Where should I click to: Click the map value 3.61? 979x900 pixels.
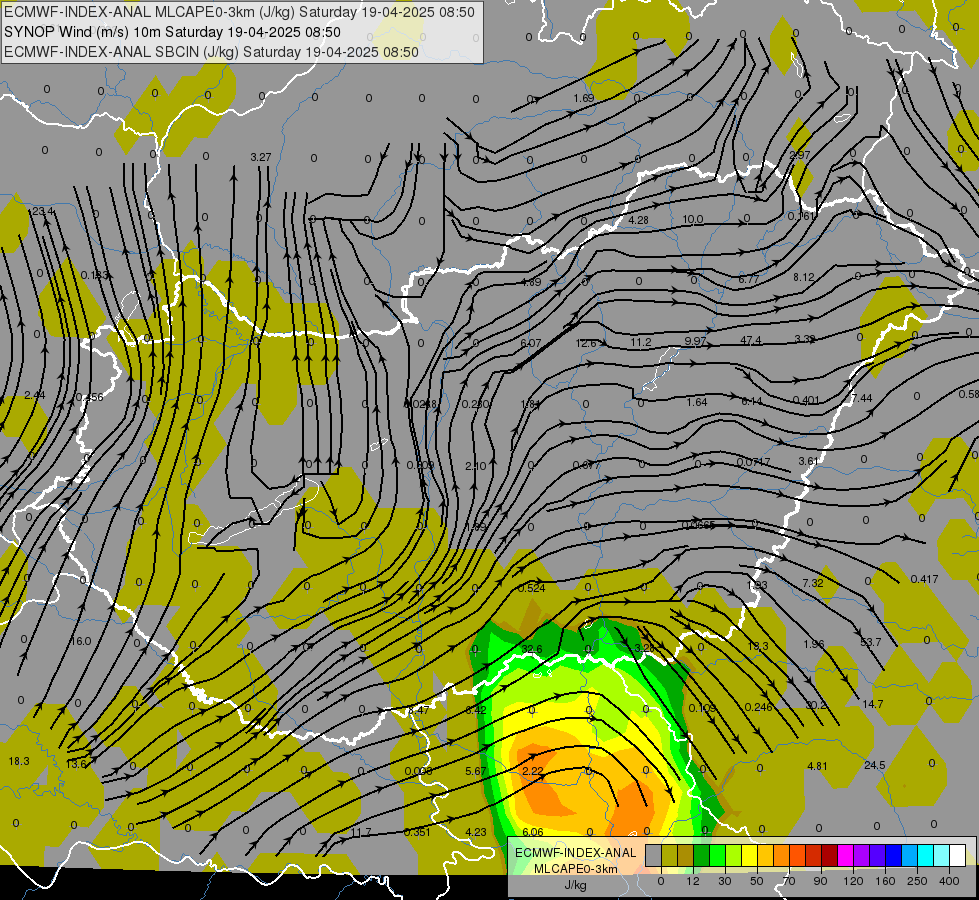(808, 462)
